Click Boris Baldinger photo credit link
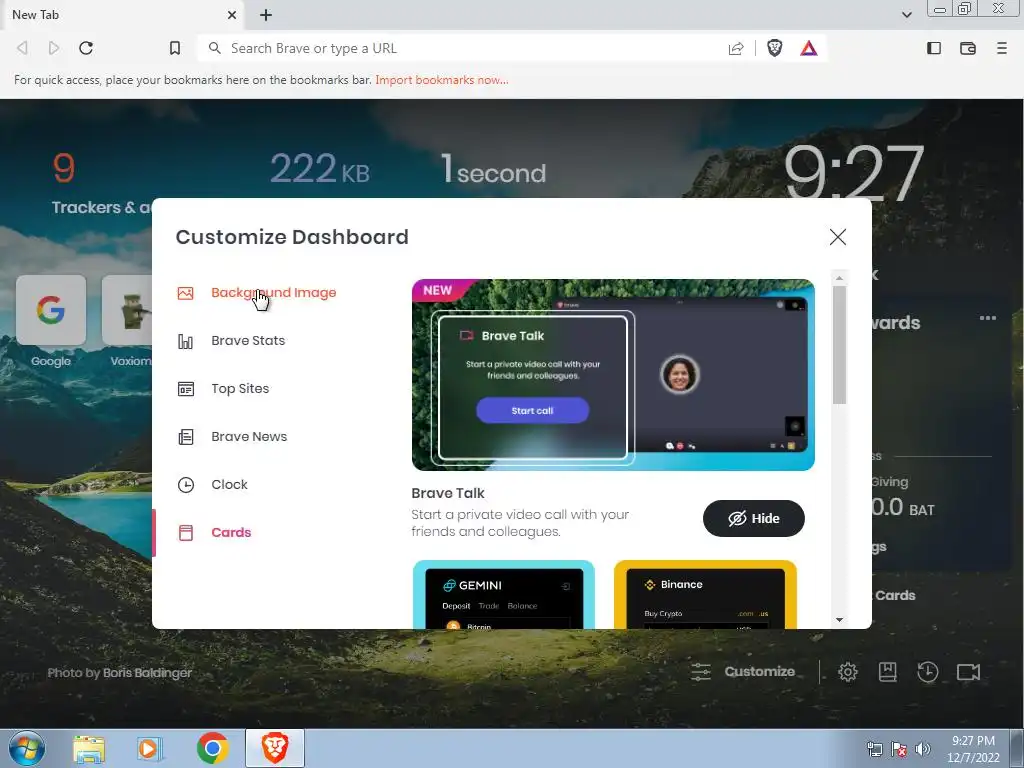Screen dimensions: 1024x768 (x=147, y=673)
